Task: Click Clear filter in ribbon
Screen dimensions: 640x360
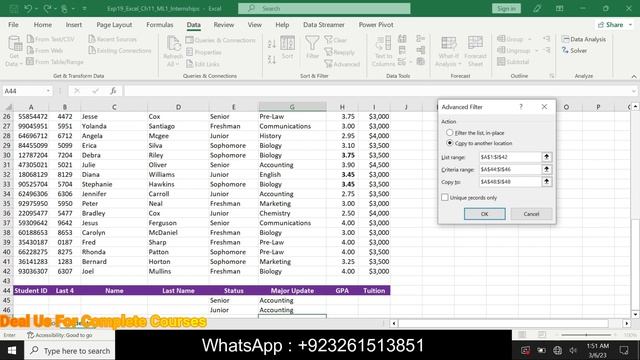Action: [336, 40]
